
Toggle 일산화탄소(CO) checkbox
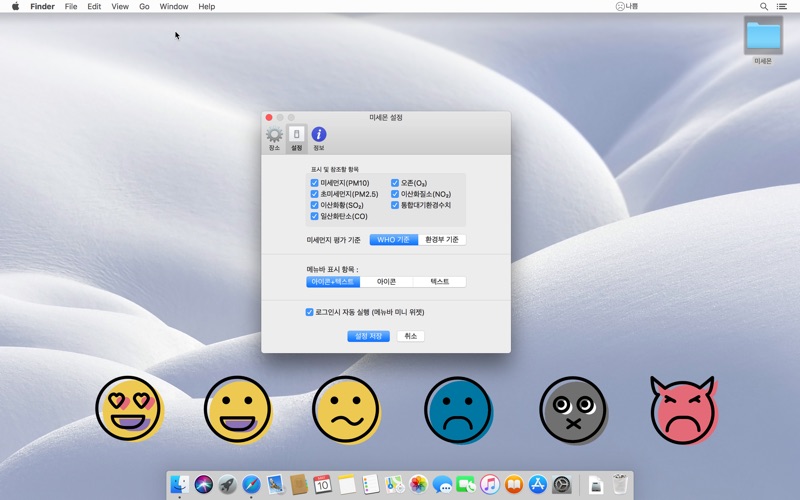[x=314, y=216]
